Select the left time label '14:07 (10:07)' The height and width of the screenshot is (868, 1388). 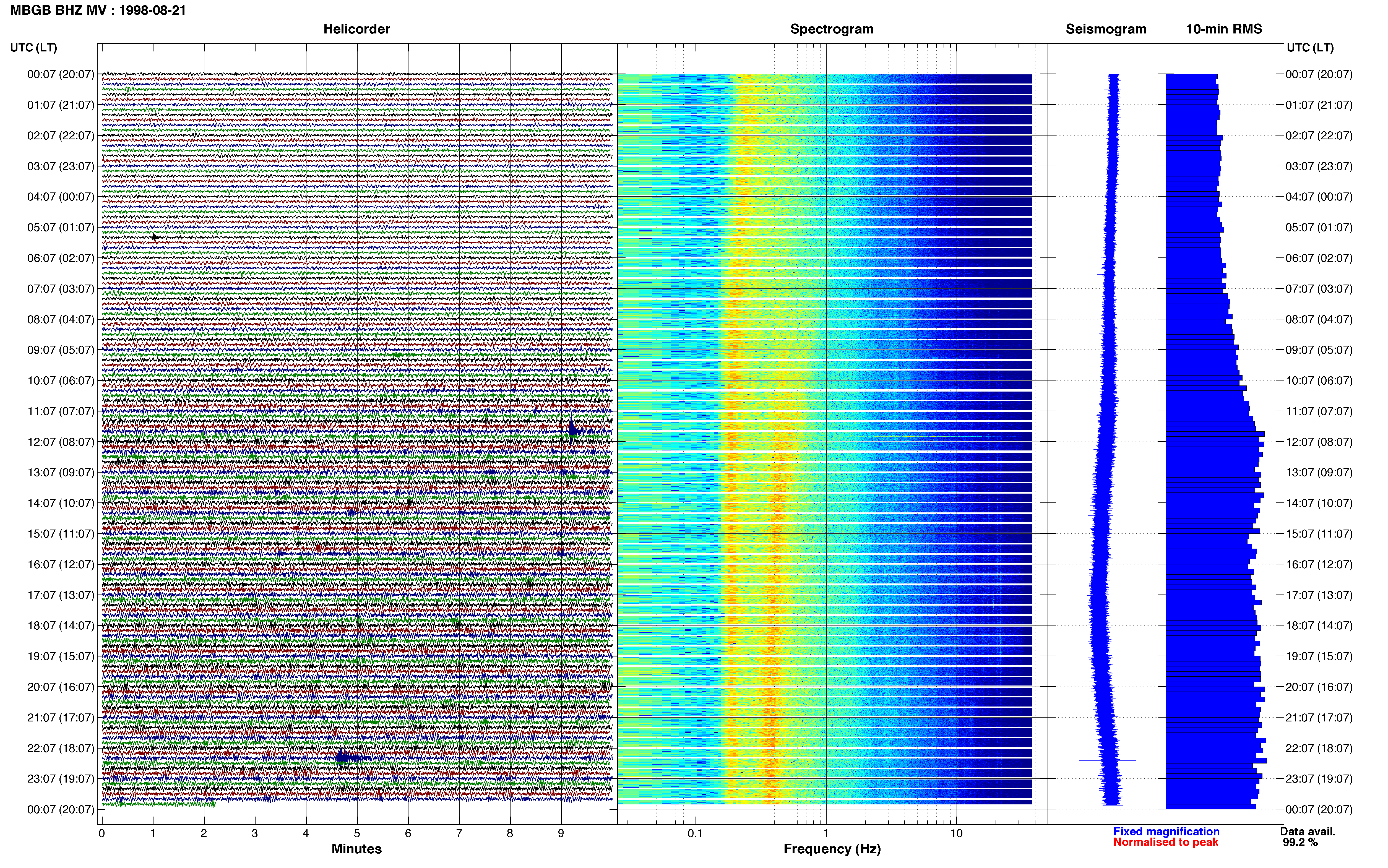click(61, 503)
